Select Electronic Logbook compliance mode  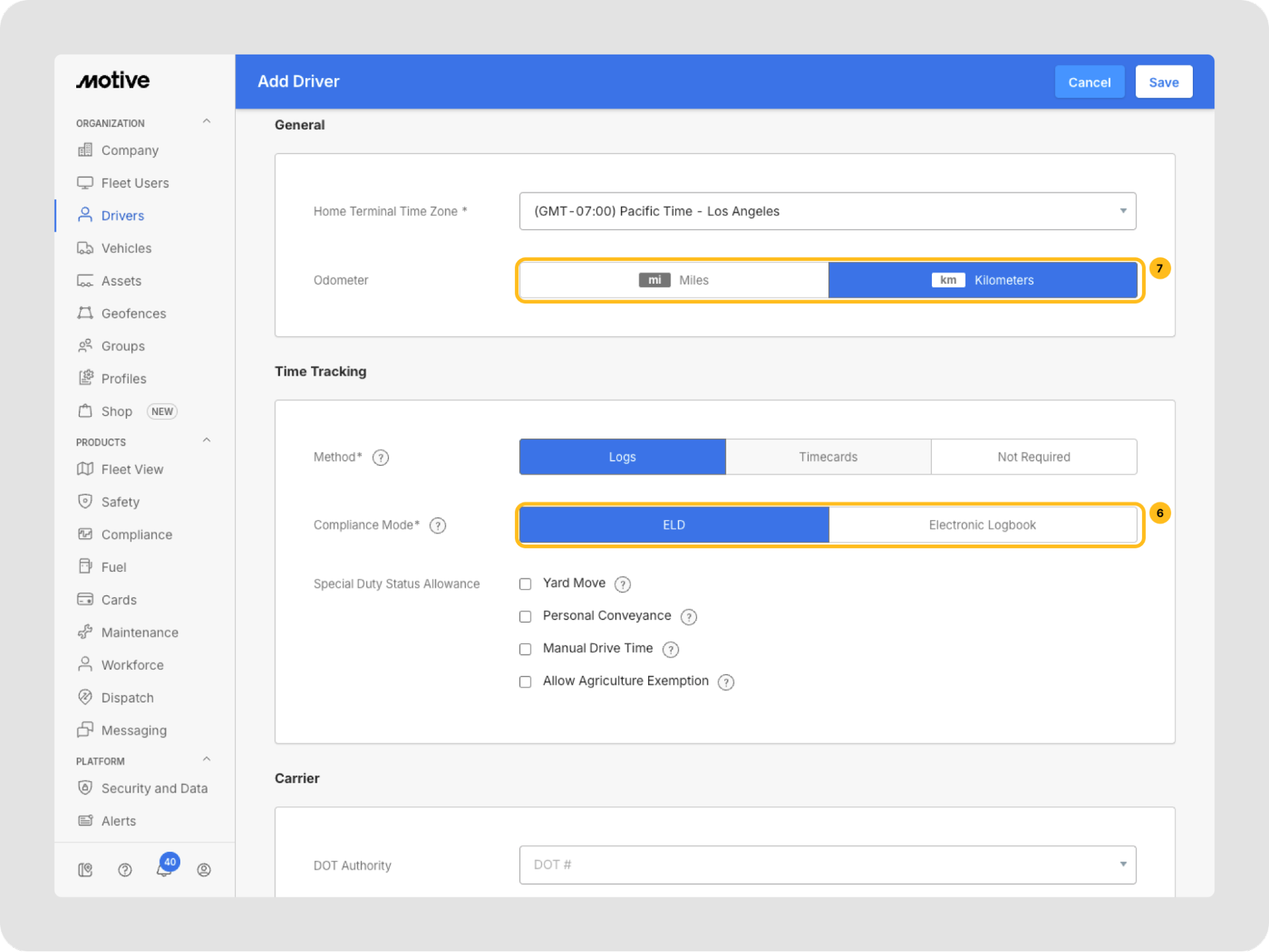coord(982,525)
